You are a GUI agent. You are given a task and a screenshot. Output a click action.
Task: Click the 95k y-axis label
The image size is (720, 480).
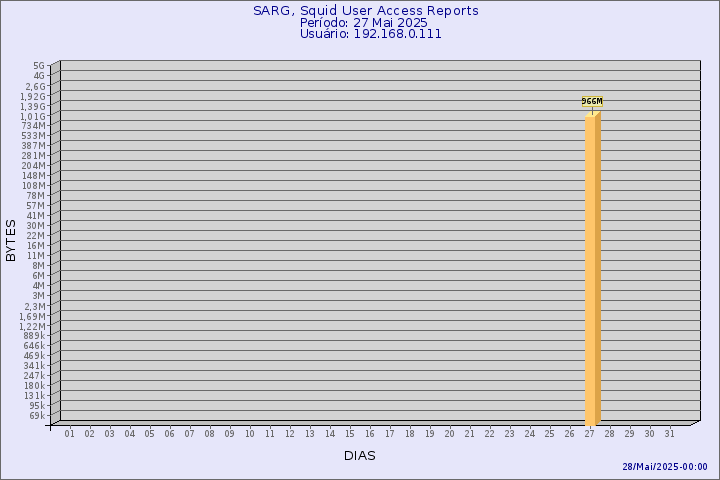point(37,406)
